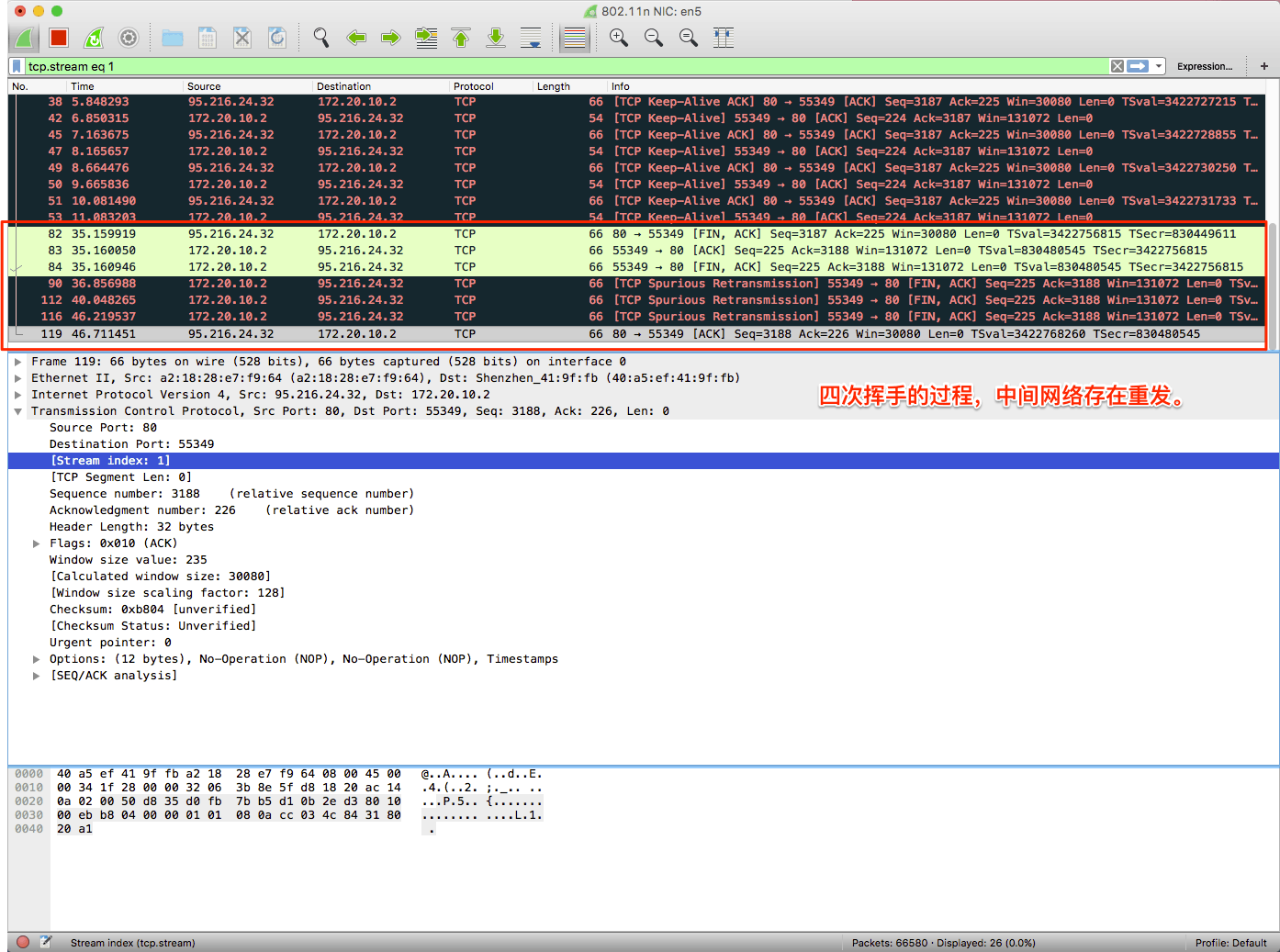The image size is (1280, 952).
Task: Click the Profile: Default status entry
Action: click(x=1230, y=943)
